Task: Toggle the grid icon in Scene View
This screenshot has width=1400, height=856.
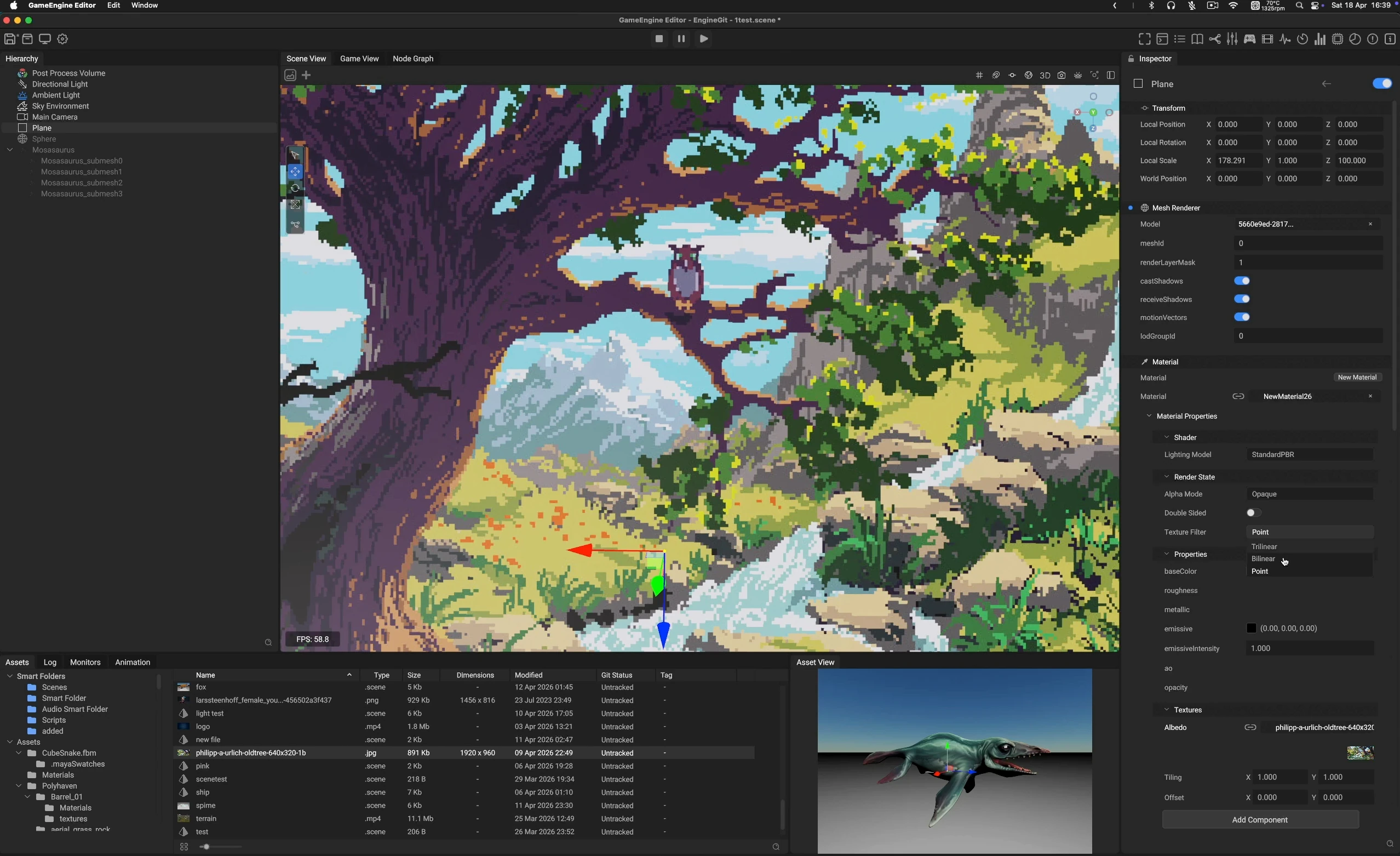Action: (x=979, y=75)
